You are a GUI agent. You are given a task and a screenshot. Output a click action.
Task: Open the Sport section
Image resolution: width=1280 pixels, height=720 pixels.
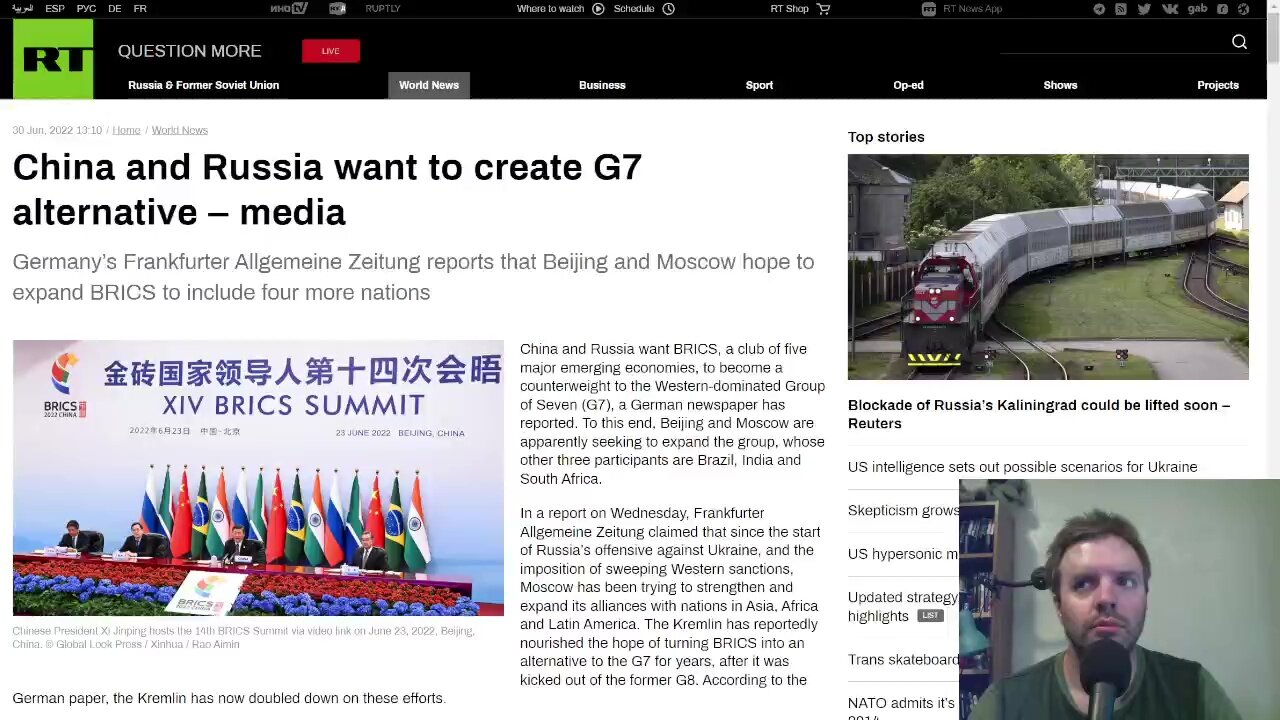[759, 85]
